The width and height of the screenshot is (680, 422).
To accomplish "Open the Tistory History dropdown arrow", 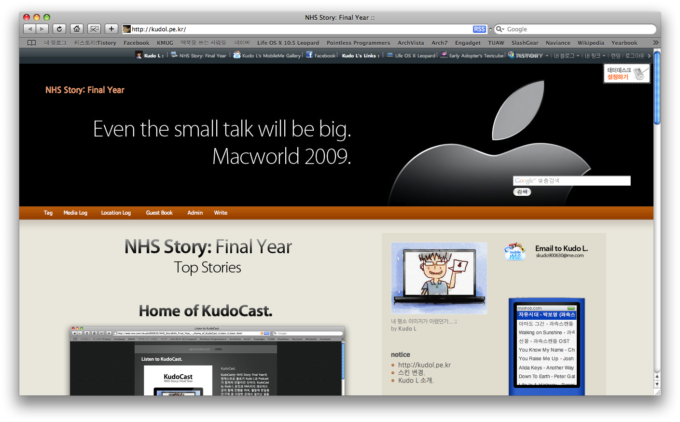I will tap(547, 56).
